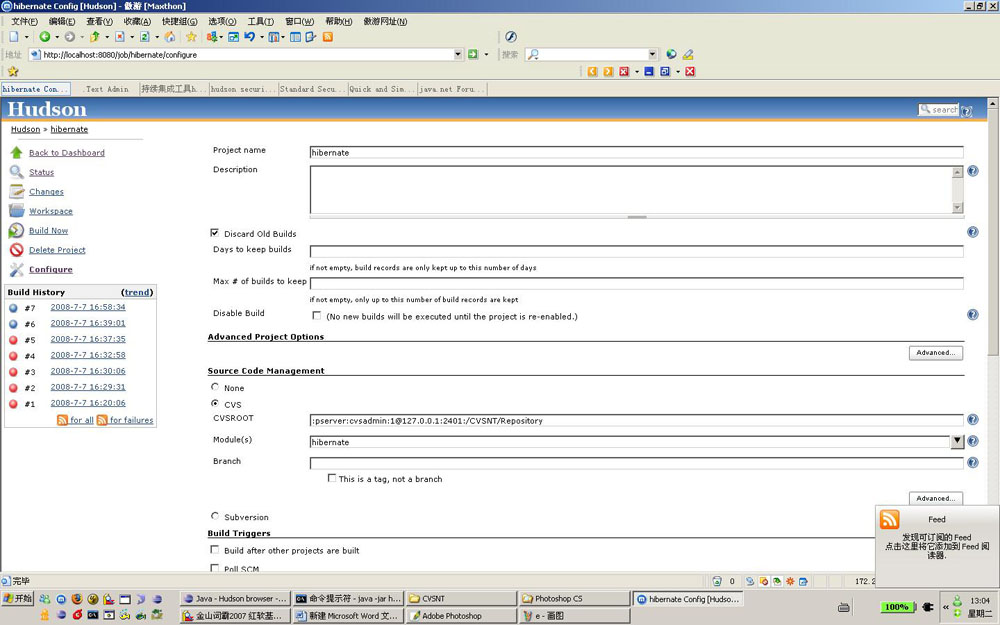The height and width of the screenshot is (625, 1000).
Task: Click the Advanced button below the Branch field
Action: (x=936, y=498)
